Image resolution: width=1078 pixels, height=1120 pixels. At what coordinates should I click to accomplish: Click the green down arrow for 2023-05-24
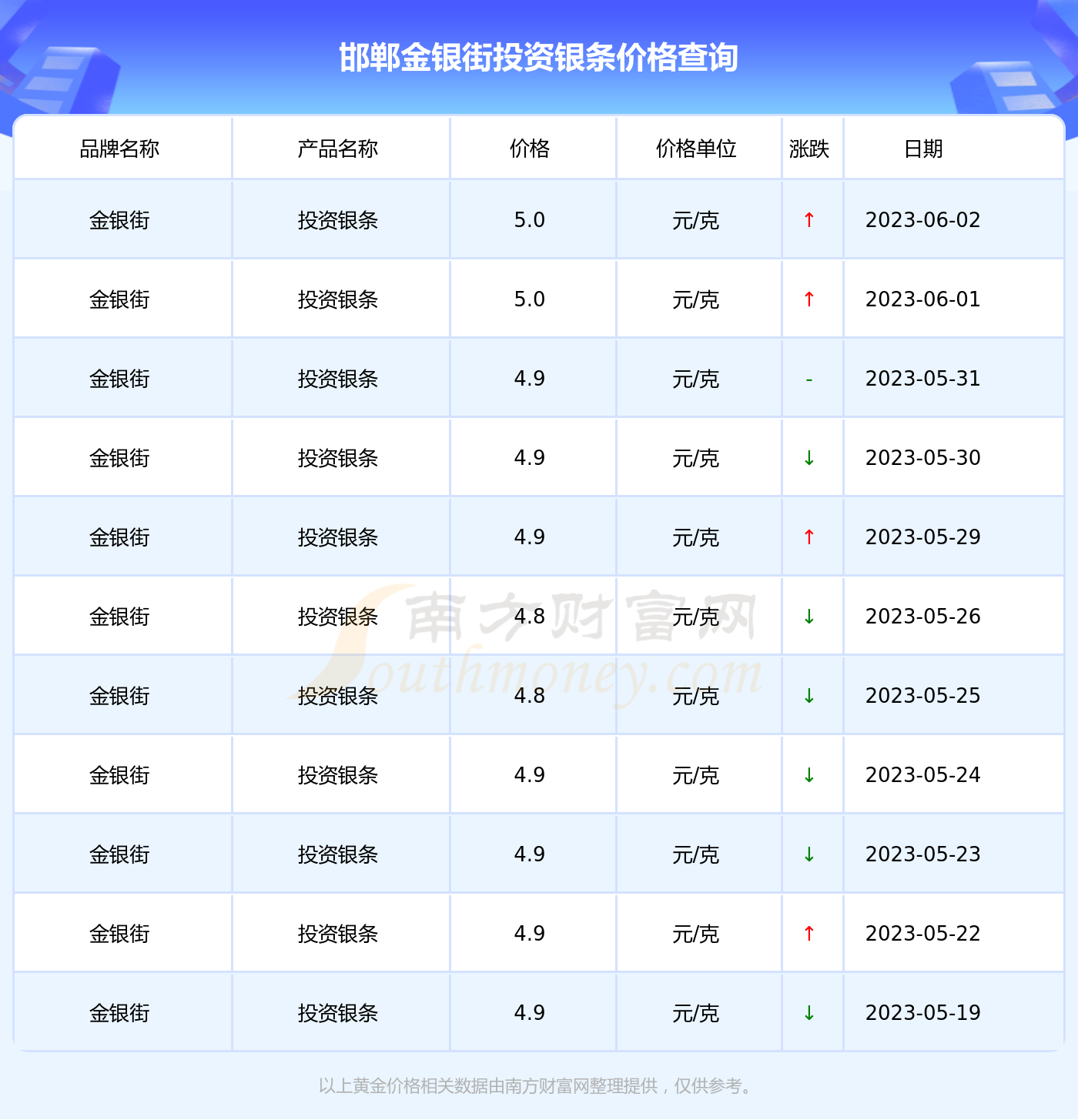(x=809, y=775)
